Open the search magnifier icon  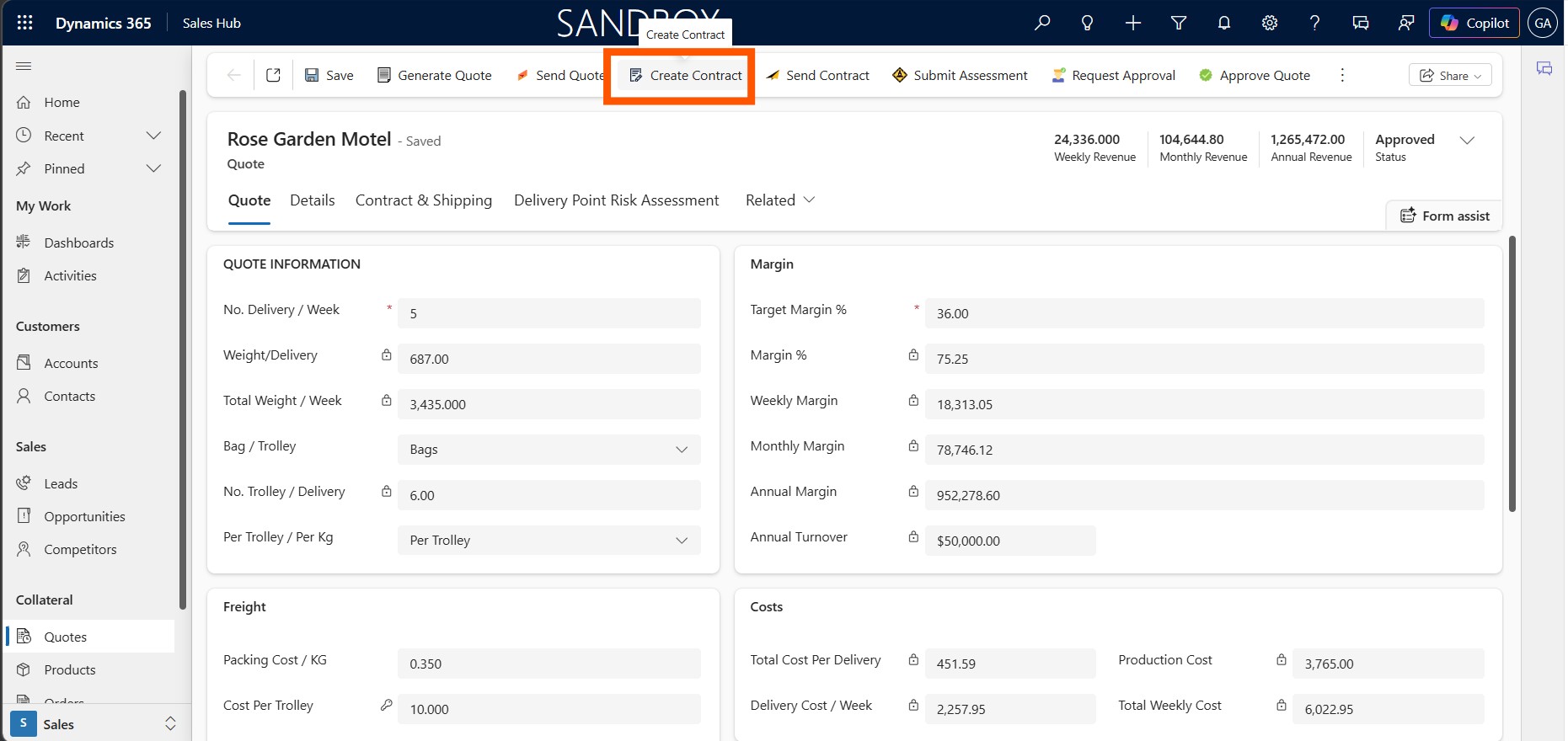click(x=1042, y=23)
